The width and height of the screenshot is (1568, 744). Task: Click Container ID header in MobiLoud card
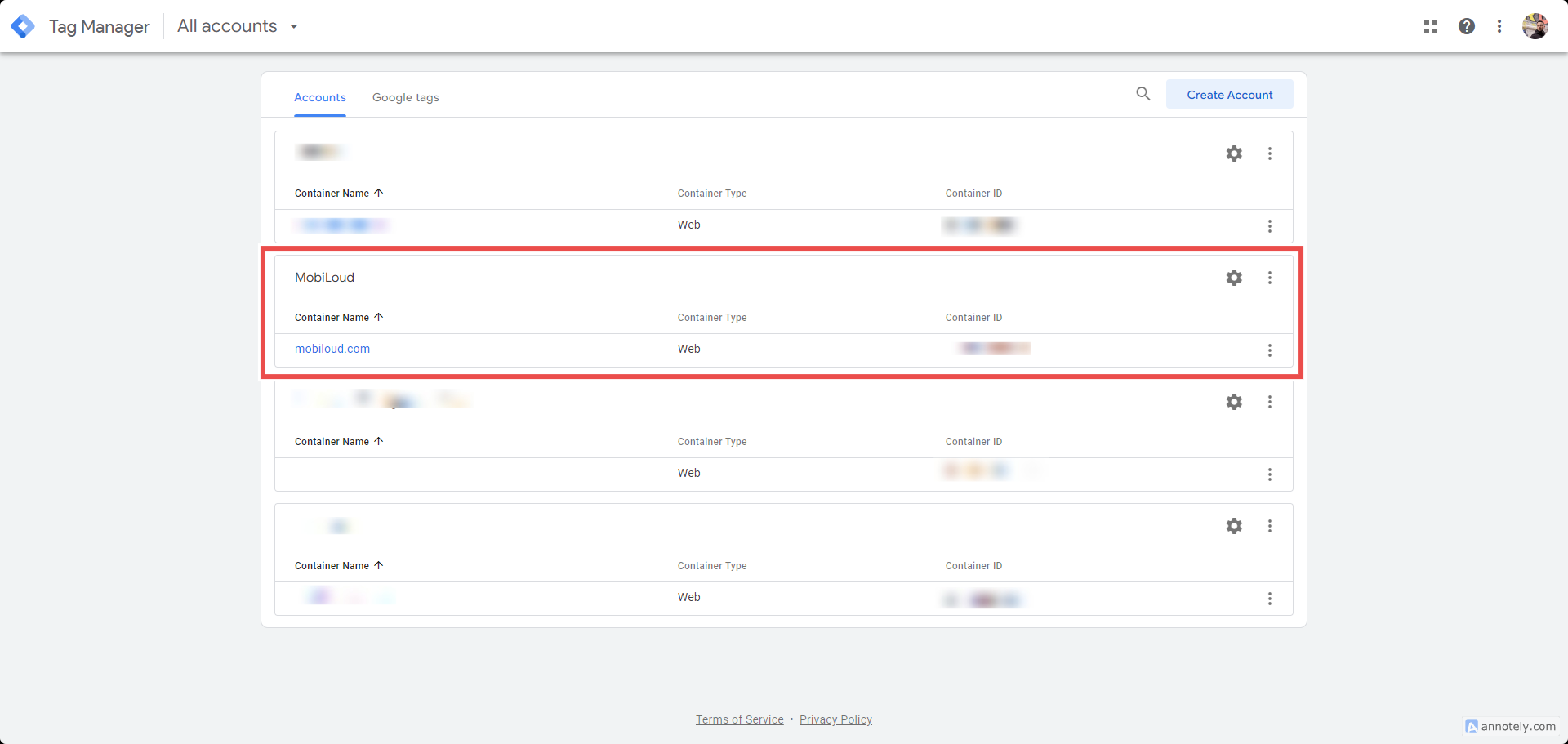point(973,318)
